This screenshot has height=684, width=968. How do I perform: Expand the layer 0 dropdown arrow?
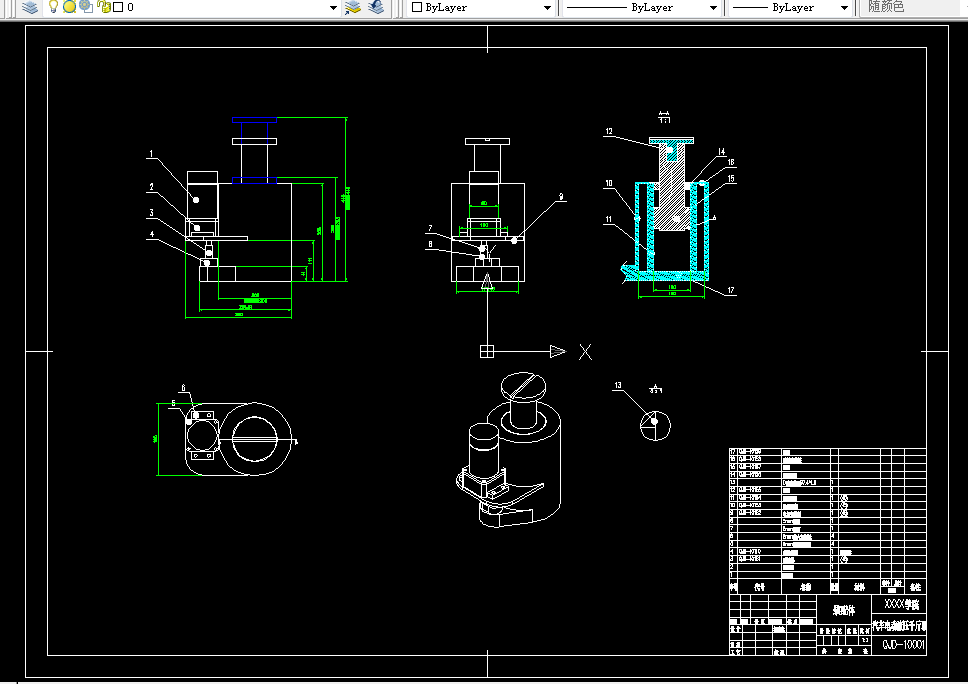pyautogui.click(x=333, y=8)
